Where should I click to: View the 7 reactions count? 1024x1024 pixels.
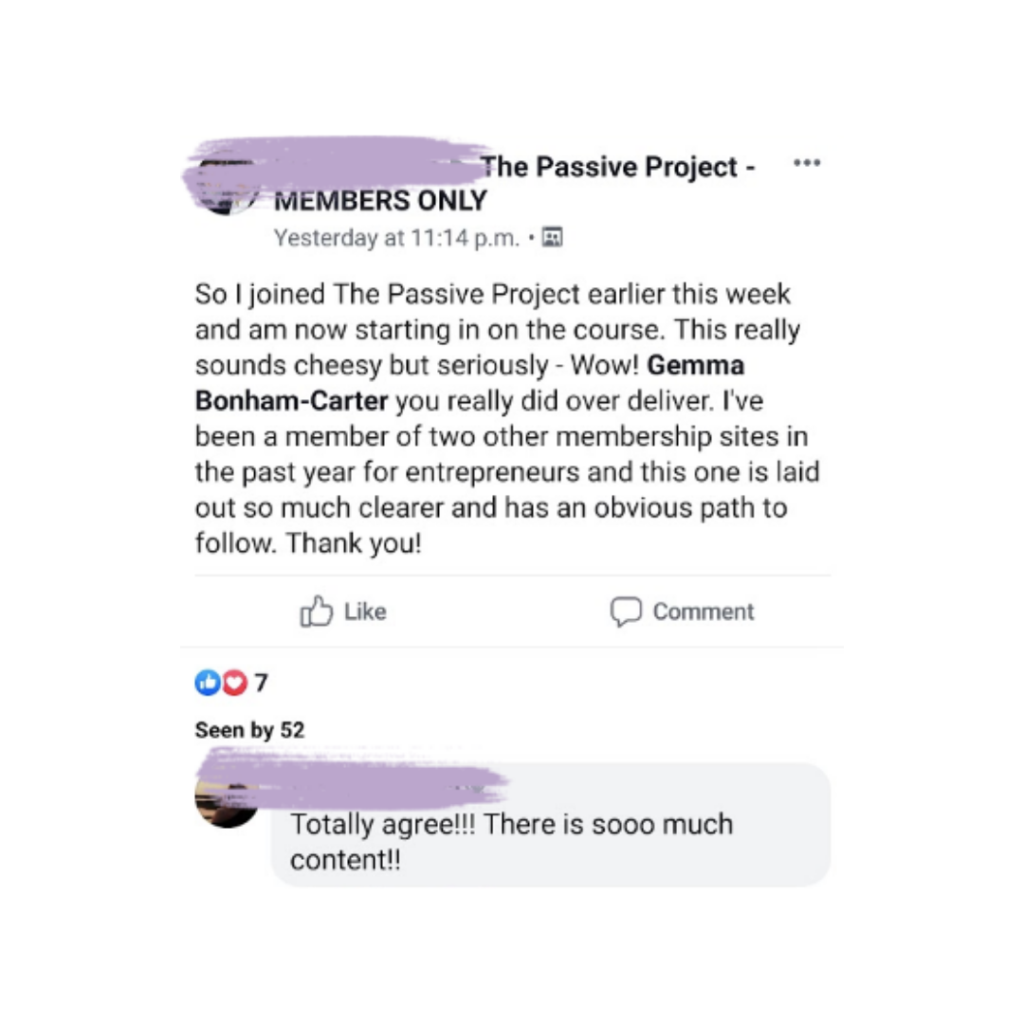pyautogui.click(x=261, y=683)
